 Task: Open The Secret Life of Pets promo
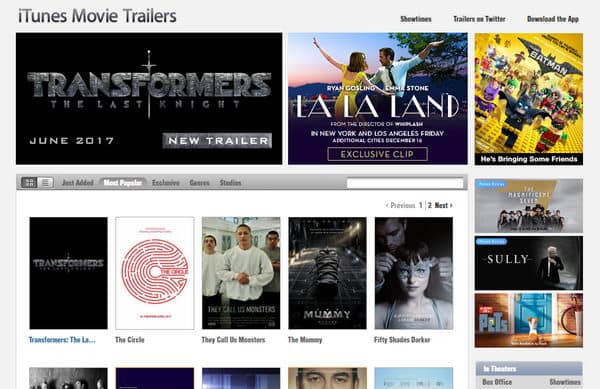point(529,320)
